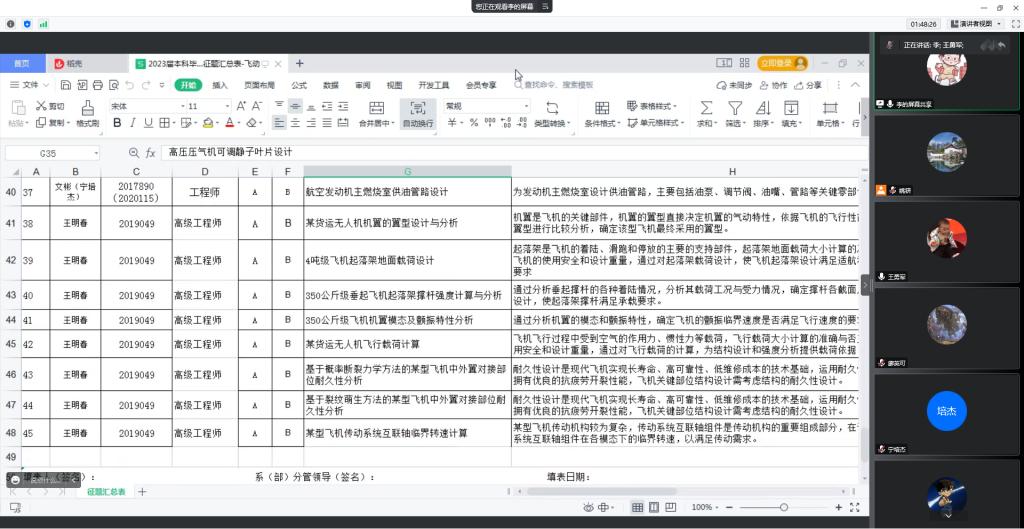1024x529 pixels.
Task: Click the Merge and Center (合并居中) icon
Action: (x=375, y=108)
